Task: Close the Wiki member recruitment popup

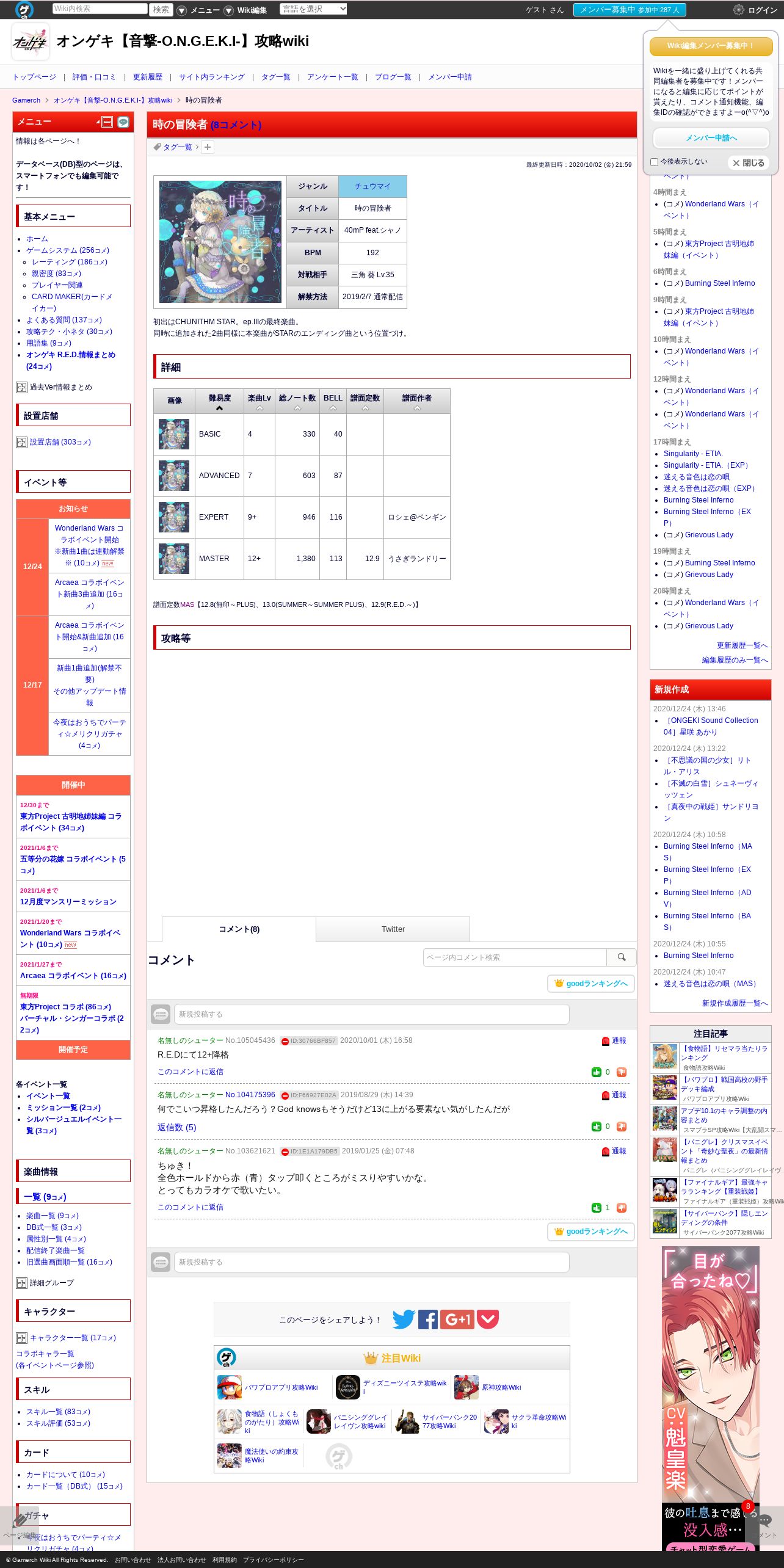Action: [x=749, y=163]
